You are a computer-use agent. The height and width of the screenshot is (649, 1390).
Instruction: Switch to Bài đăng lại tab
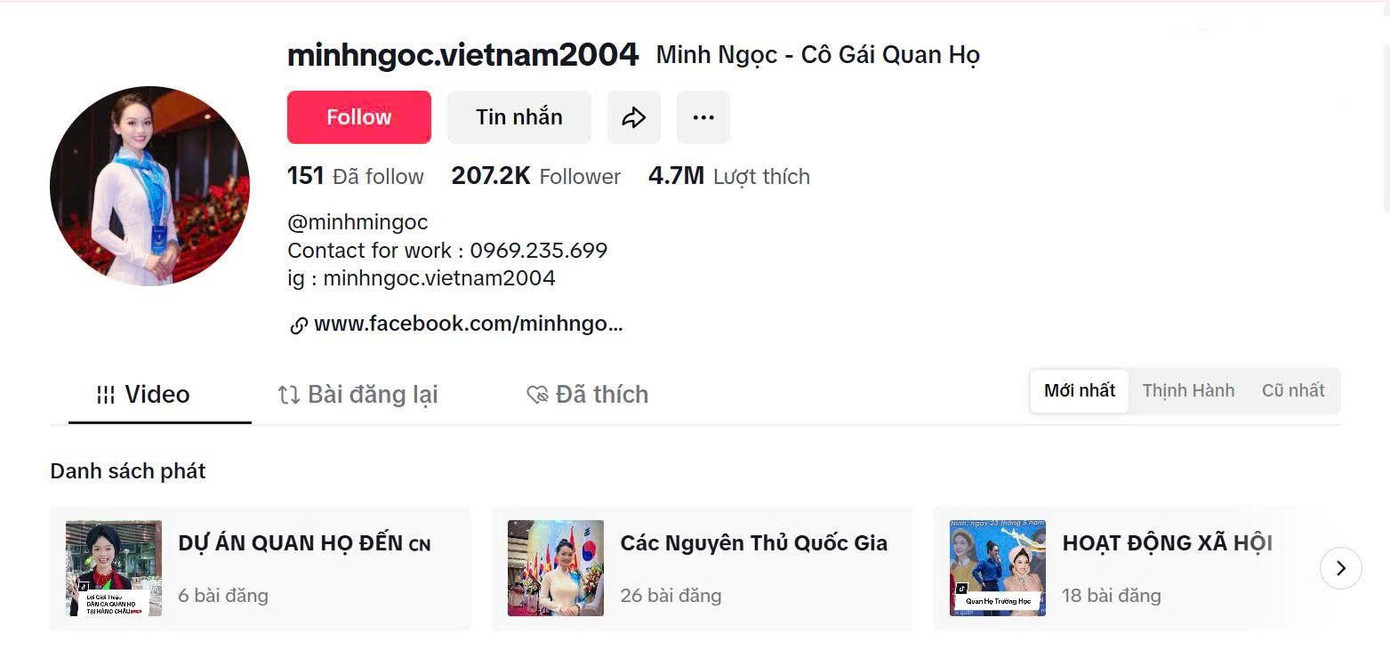(358, 395)
